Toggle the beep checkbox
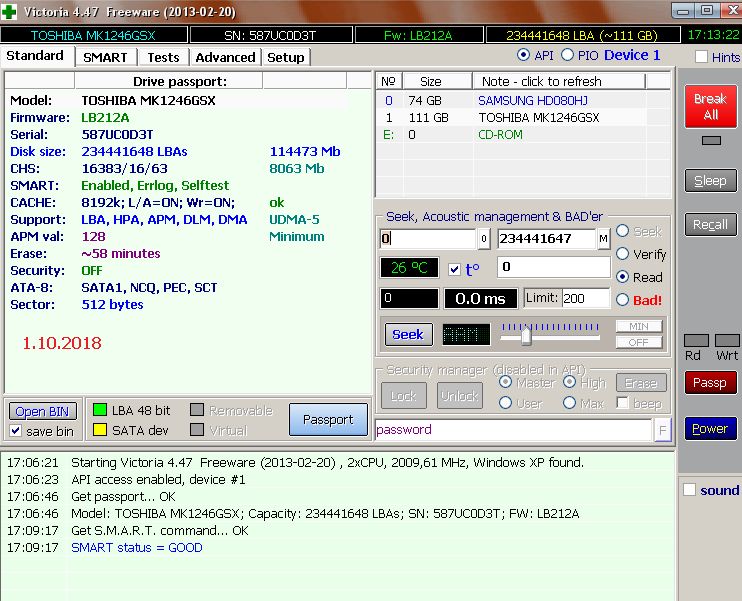Viewport: 742px width, 601px height. click(623, 403)
